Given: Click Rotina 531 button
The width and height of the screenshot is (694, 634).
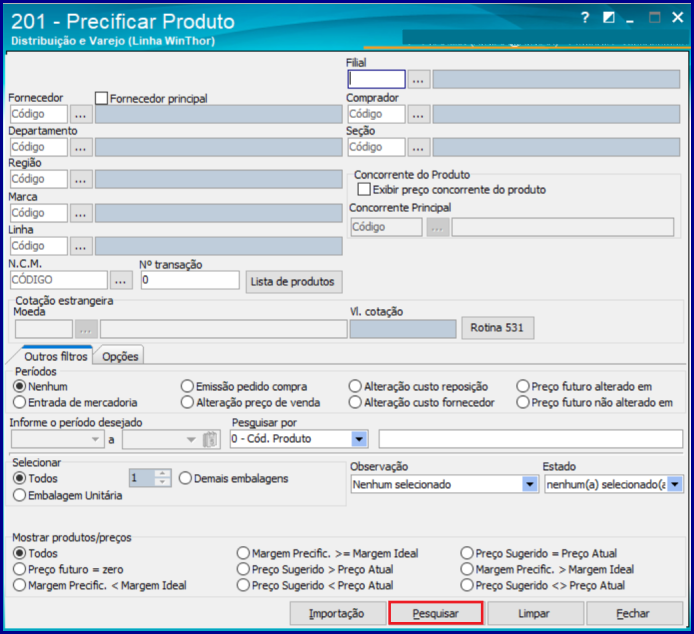Looking at the screenshot, I should pyautogui.click(x=497, y=328).
